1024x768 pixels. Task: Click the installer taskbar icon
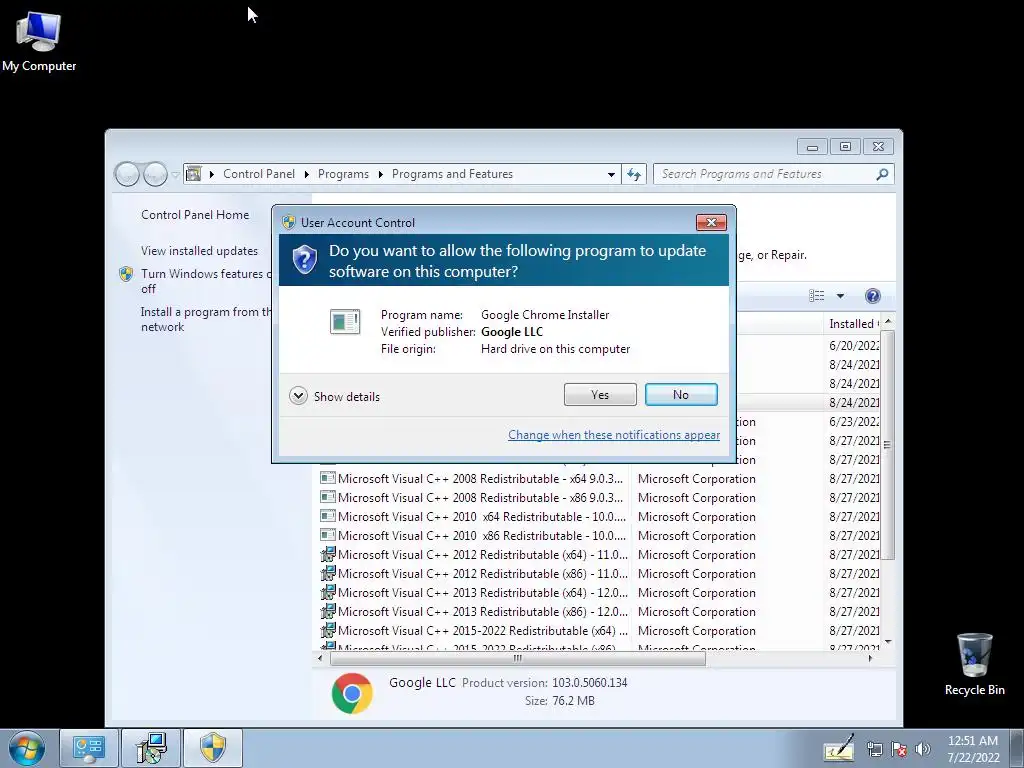[151, 748]
